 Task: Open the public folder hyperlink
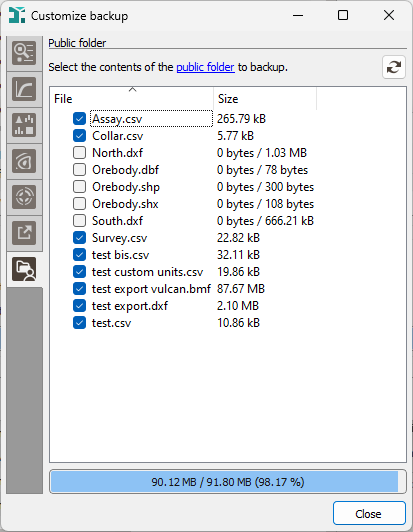[x=205, y=67]
